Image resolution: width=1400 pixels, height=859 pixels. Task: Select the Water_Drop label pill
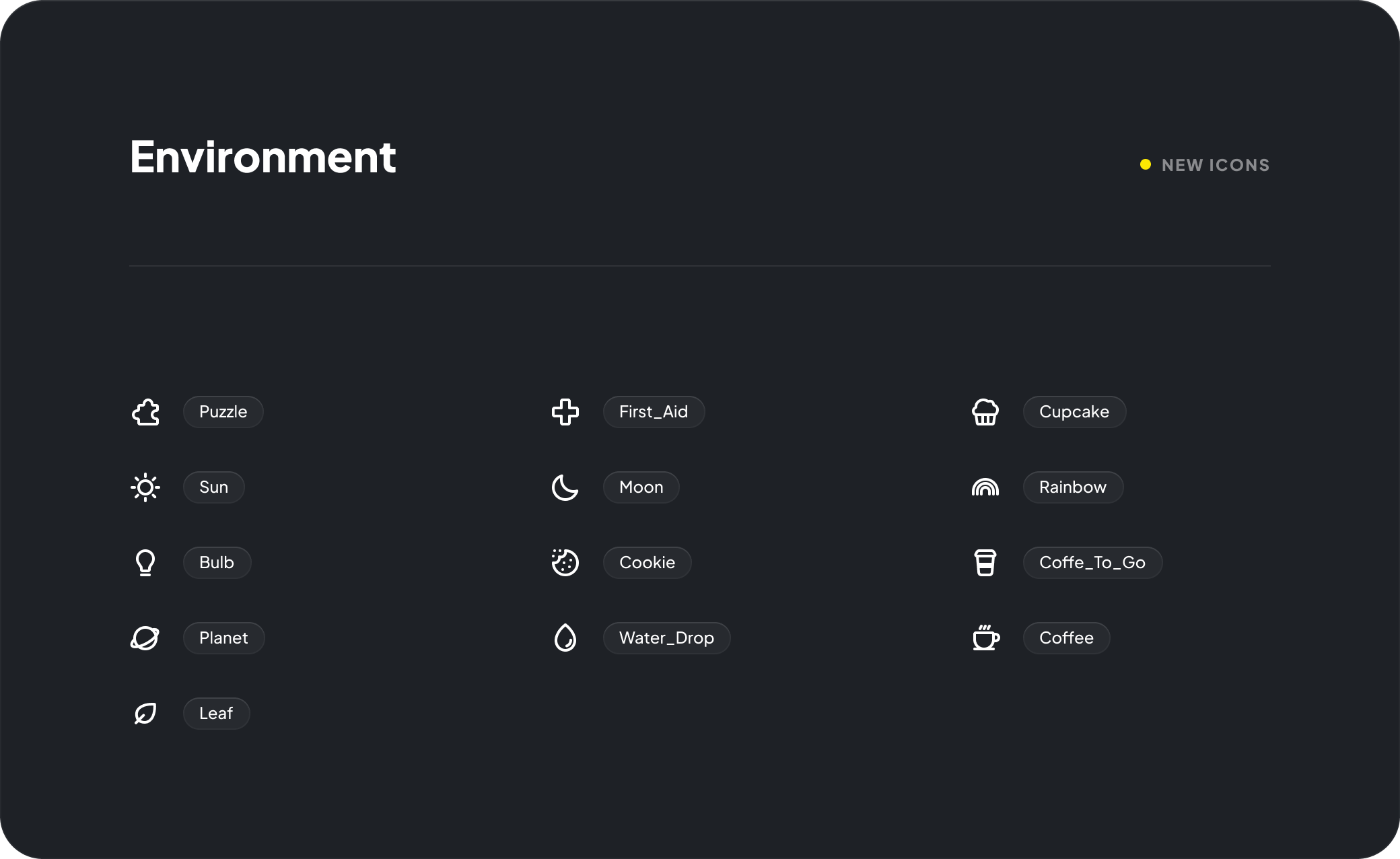pos(666,638)
